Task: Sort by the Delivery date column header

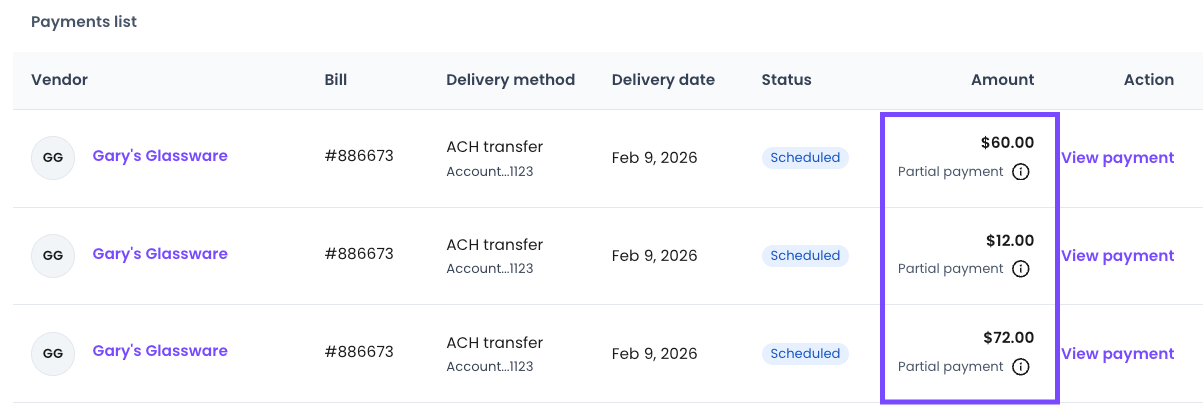Action: 663,80
